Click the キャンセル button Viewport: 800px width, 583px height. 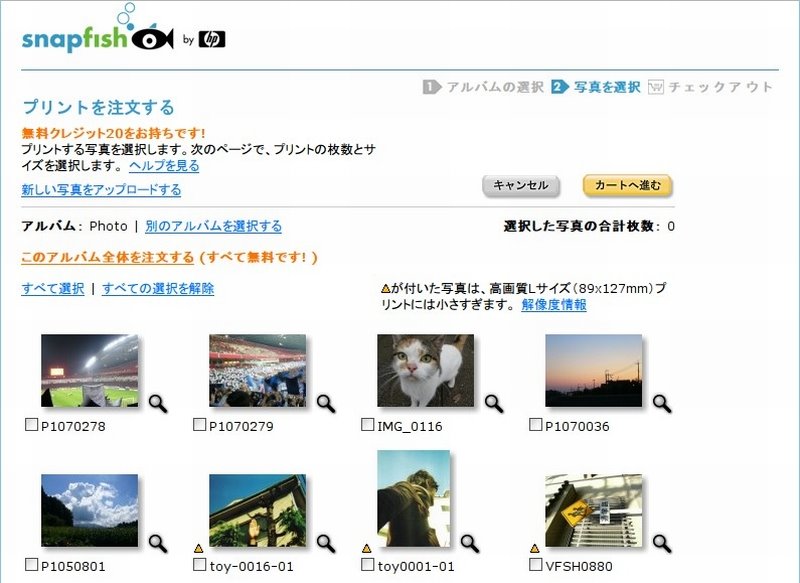521,186
